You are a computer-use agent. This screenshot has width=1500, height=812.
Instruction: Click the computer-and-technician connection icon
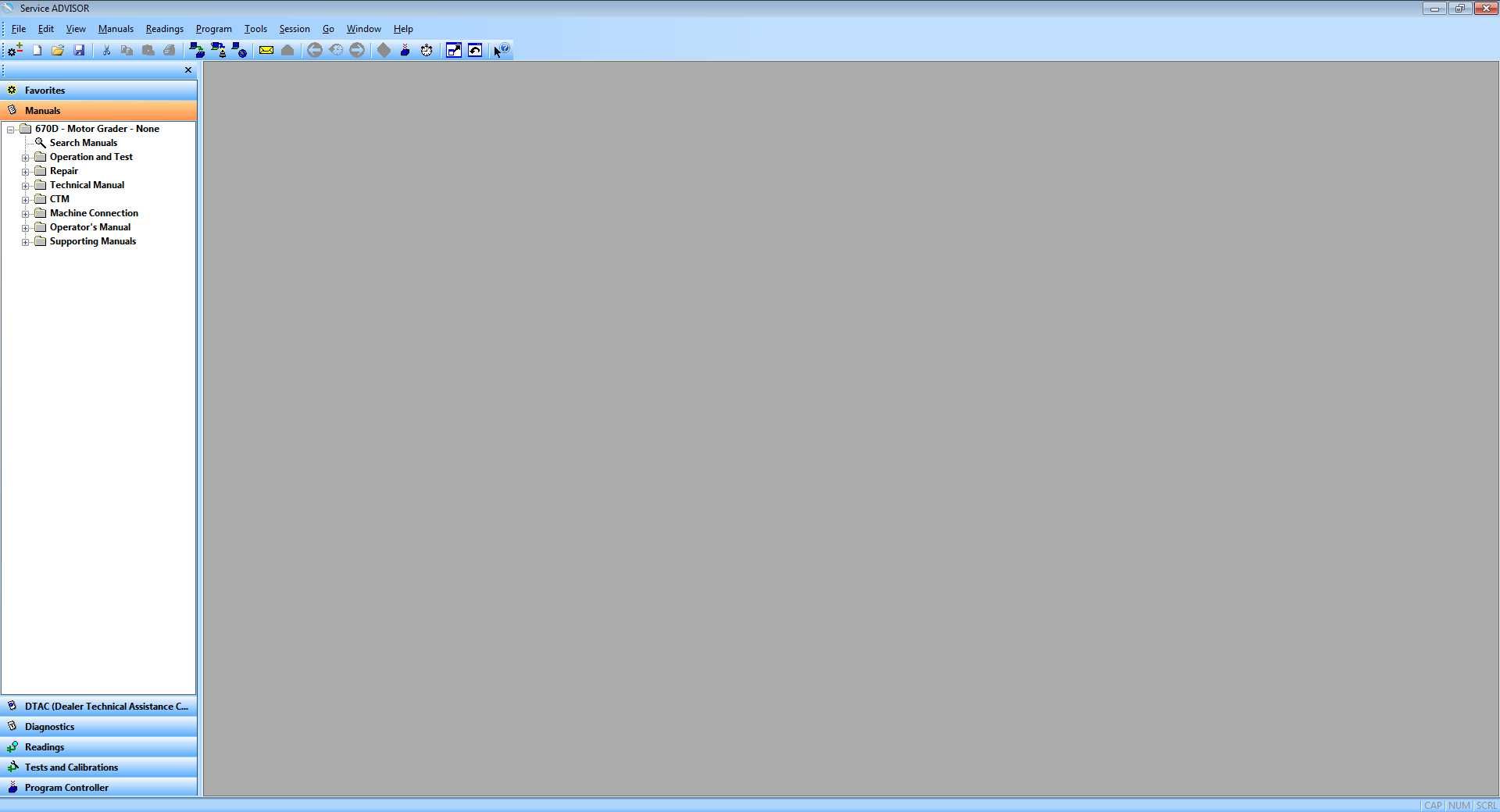[x=218, y=50]
